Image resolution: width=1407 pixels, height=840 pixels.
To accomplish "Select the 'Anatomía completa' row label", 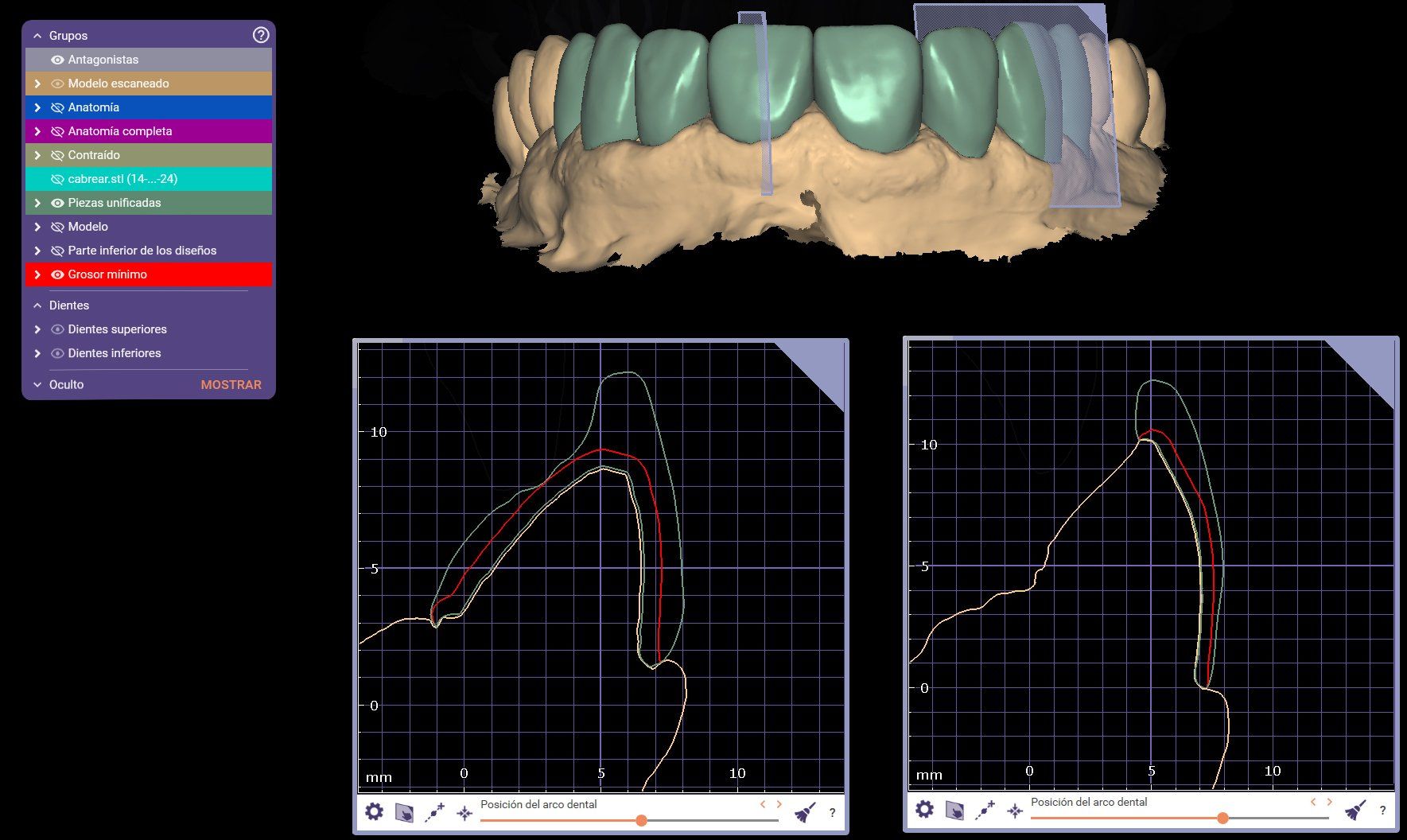I will click(120, 131).
